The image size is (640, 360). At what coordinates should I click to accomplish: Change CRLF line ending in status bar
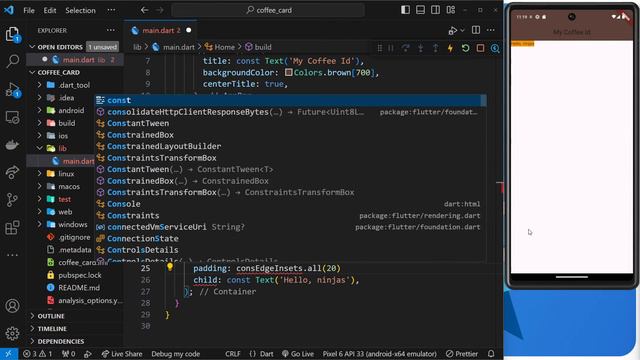[x=233, y=353]
